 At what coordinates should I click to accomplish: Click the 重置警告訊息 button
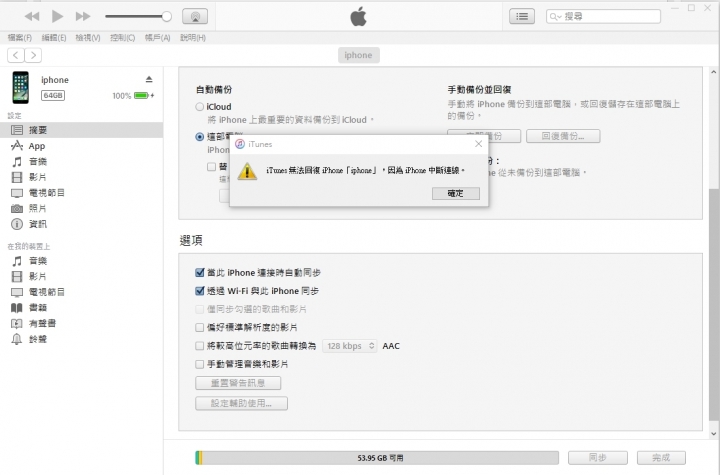coord(238,383)
